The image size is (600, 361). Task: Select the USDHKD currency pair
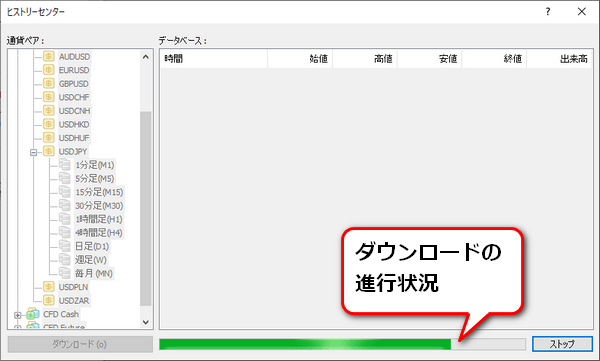[x=74, y=124]
